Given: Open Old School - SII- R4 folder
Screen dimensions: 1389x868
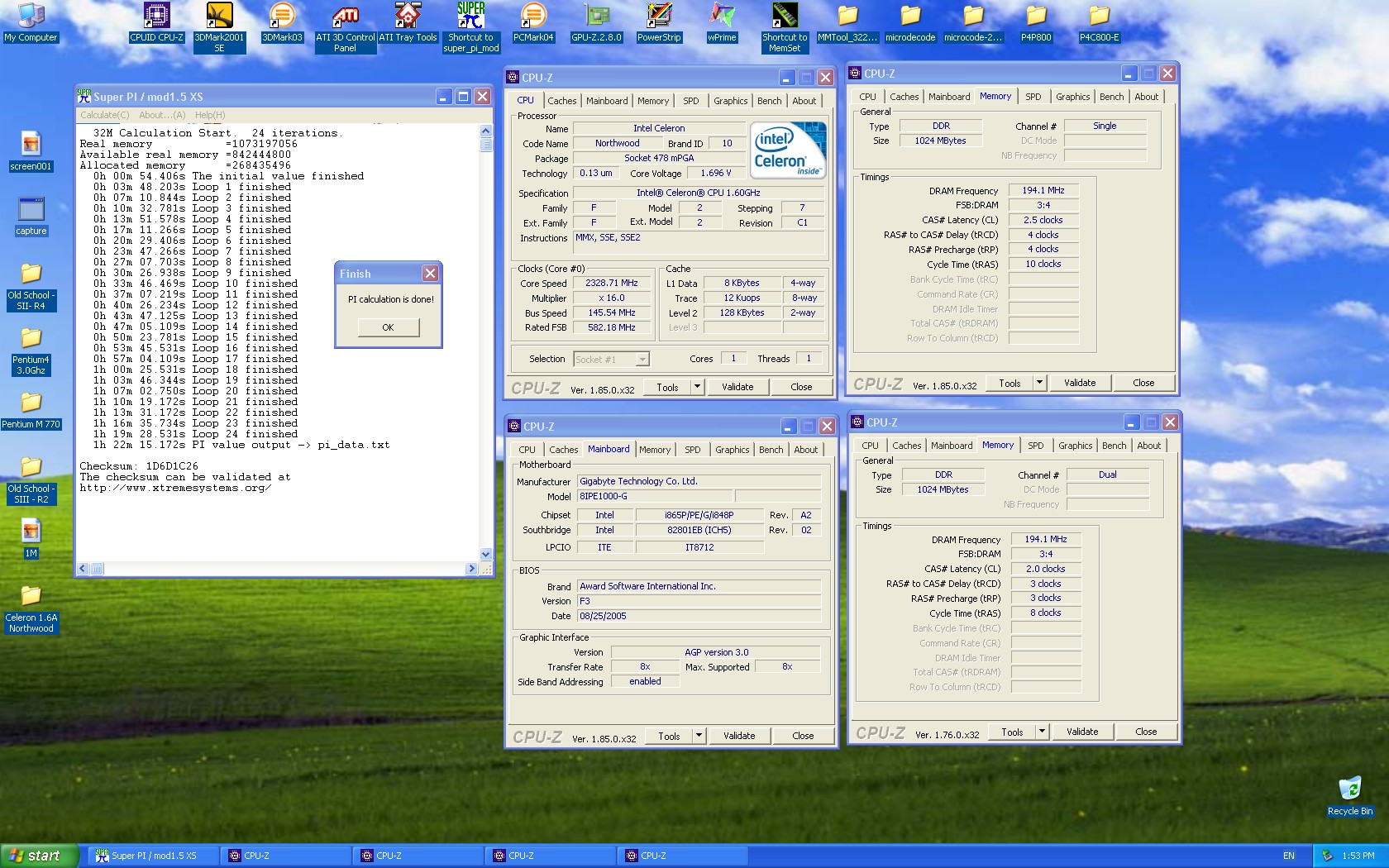Looking at the screenshot, I should [31, 286].
